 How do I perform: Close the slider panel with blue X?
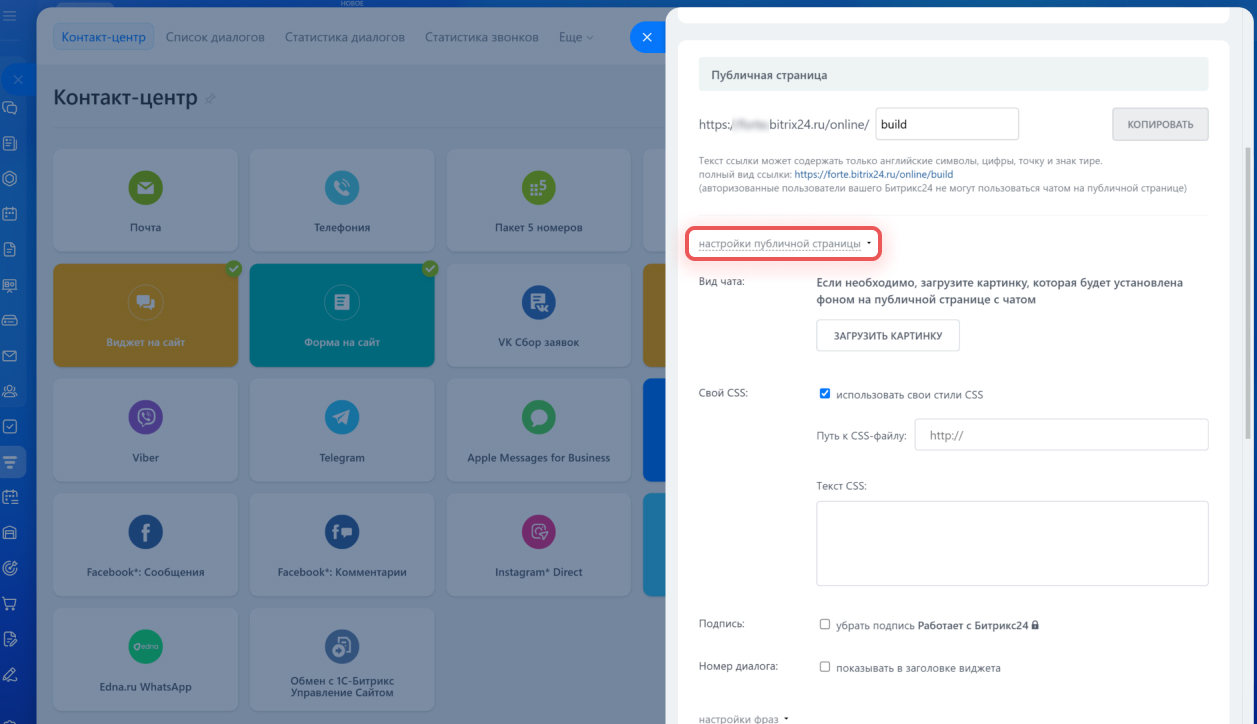pos(647,37)
